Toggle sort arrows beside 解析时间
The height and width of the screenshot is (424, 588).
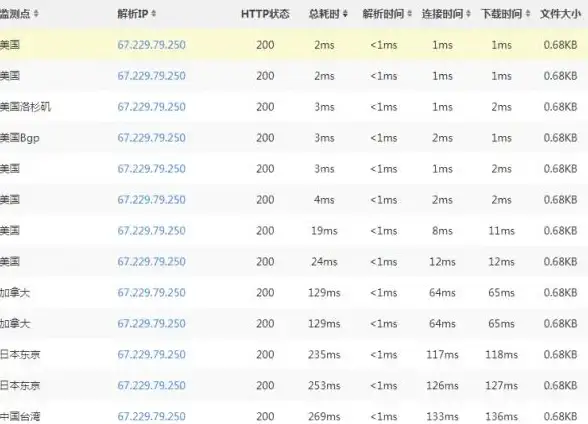410,14
